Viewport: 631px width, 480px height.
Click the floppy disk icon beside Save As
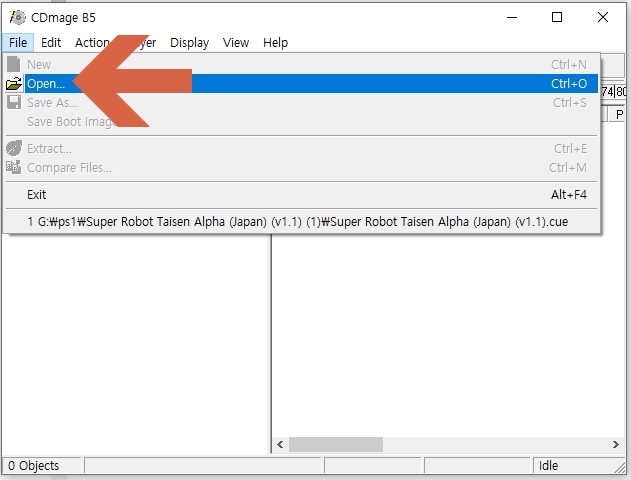tap(14, 102)
